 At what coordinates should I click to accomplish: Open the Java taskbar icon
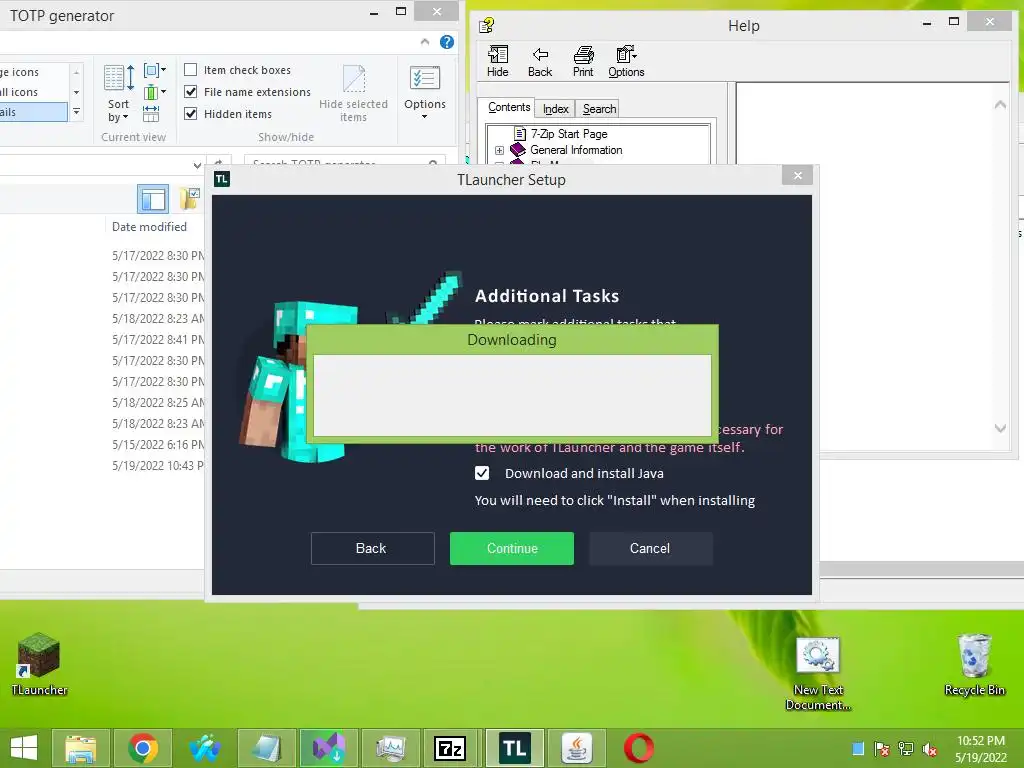point(577,748)
